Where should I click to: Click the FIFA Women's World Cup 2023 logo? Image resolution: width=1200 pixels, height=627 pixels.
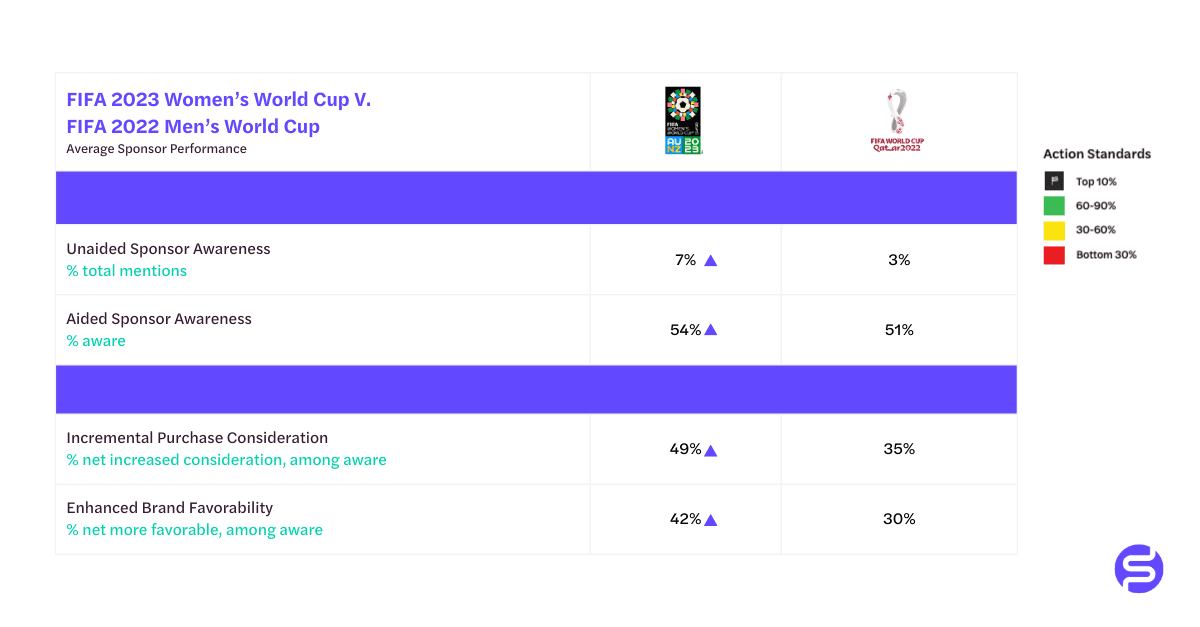pos(684,120)
